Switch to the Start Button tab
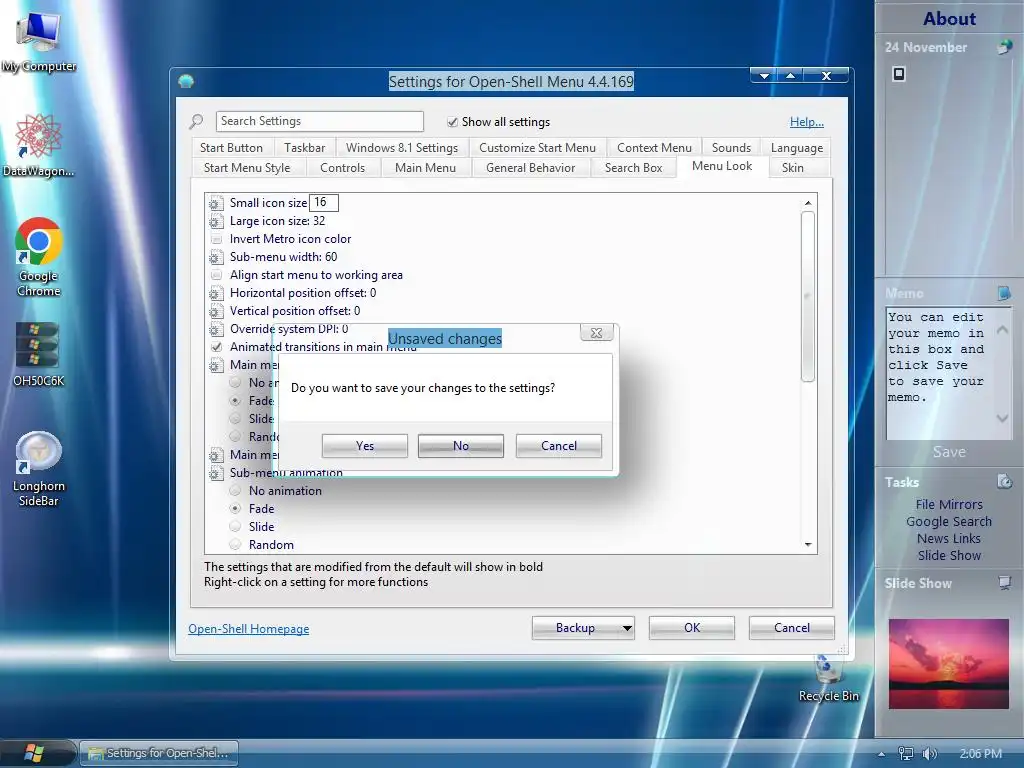Screen dimensions: 1024x768 (231, 148)
